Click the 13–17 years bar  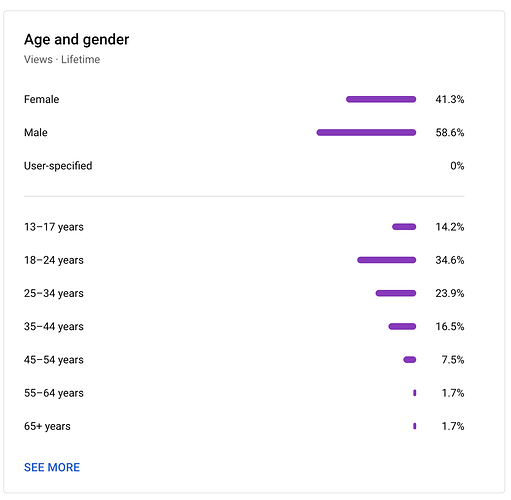click(404, 227)
